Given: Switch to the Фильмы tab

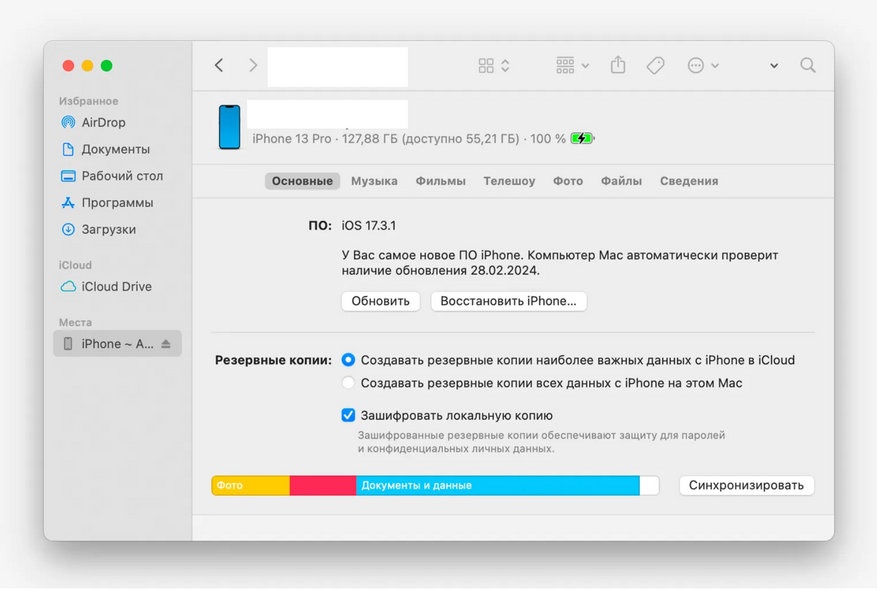Looking at the screenshot, I should point(441,181).
